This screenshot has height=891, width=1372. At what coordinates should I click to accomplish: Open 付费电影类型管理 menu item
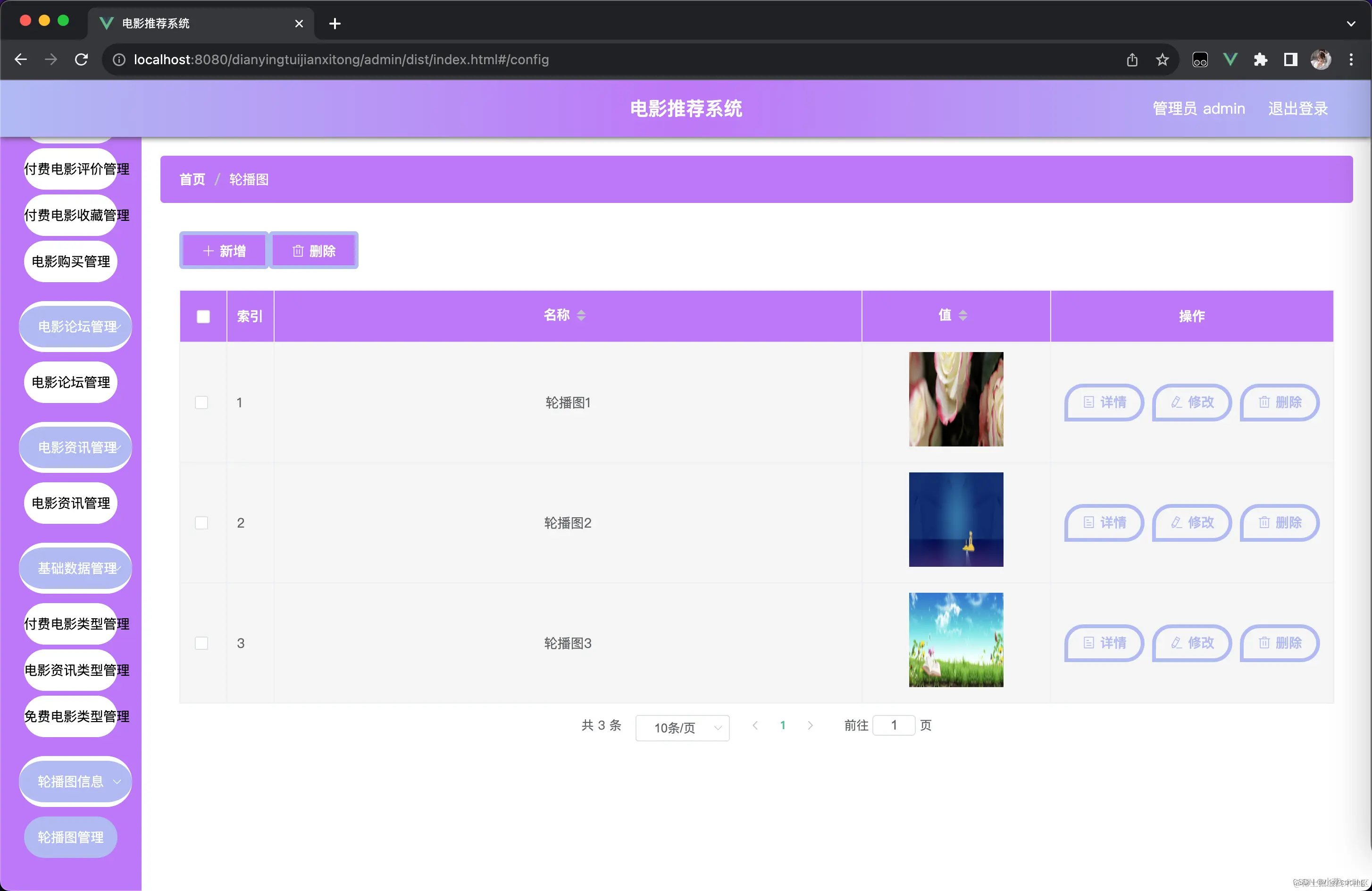(x=71, y=624)
